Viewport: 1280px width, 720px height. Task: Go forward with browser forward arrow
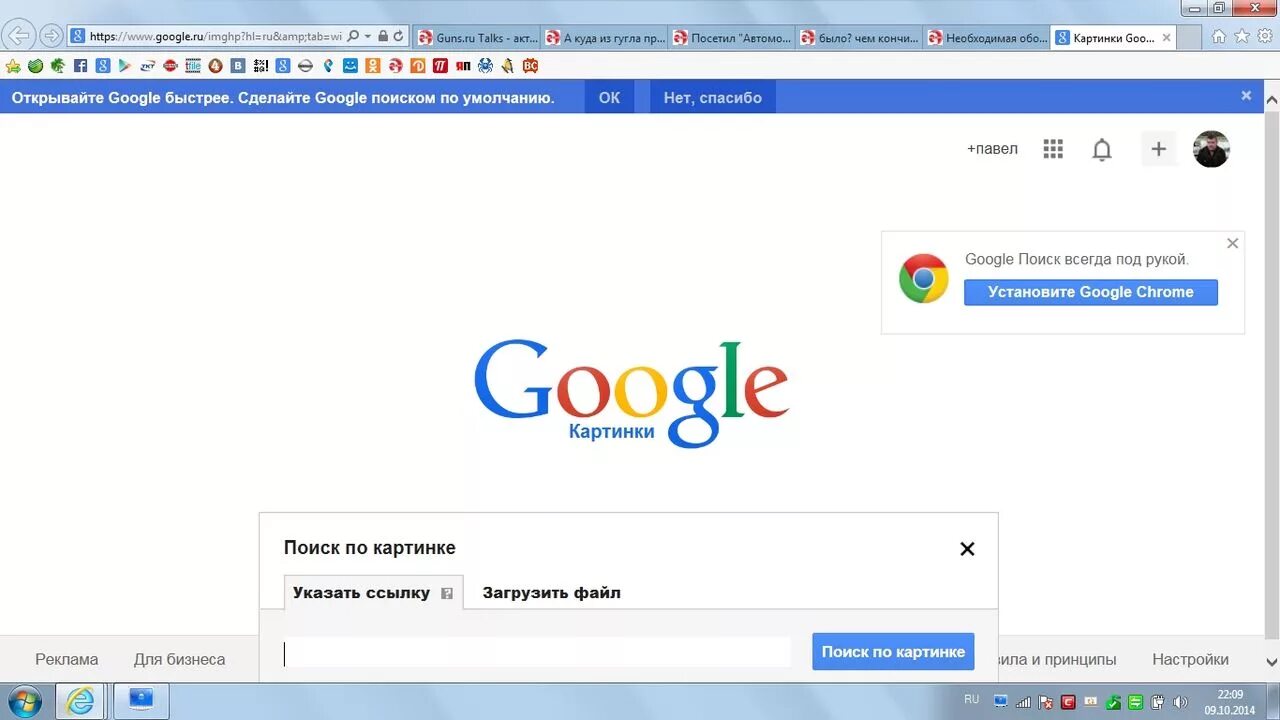(51, 36)
